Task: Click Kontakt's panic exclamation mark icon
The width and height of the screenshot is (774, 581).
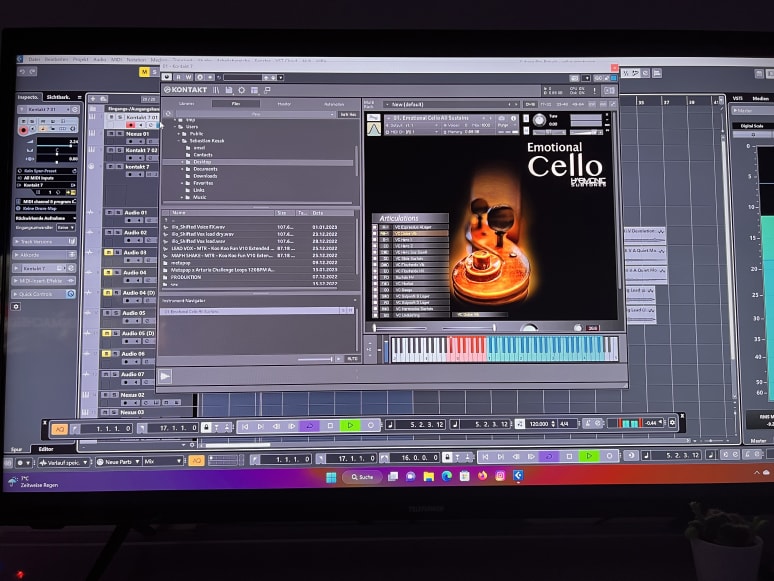Action: click(594, 91)
